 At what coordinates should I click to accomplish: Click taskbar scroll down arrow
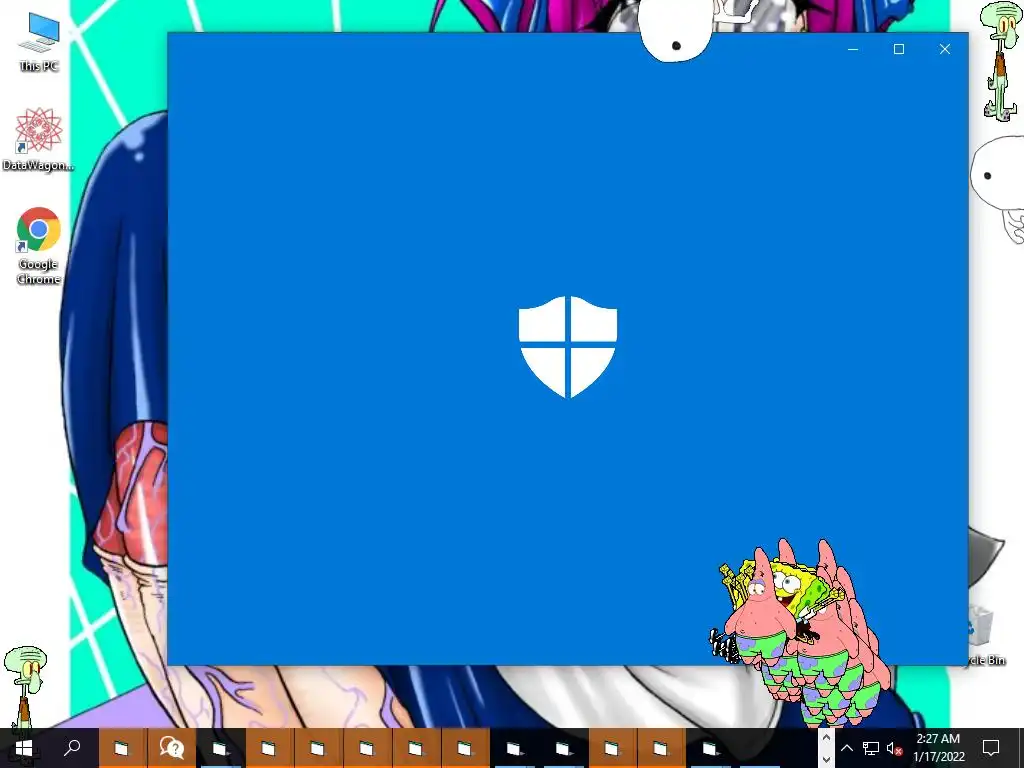pos(826,760)
